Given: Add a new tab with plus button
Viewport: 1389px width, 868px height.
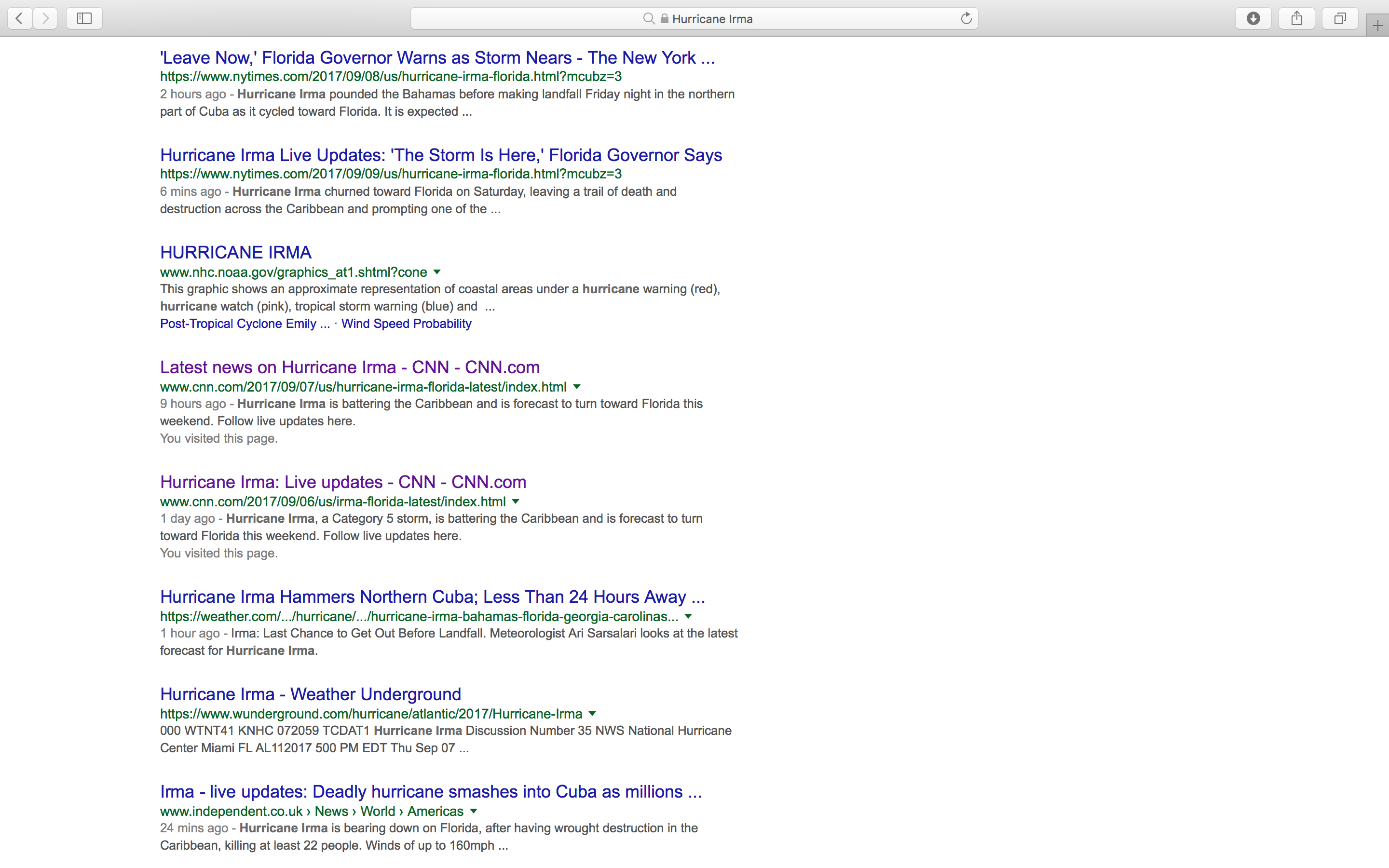Looking at the screenshot, I should [x=1377, y=25].
